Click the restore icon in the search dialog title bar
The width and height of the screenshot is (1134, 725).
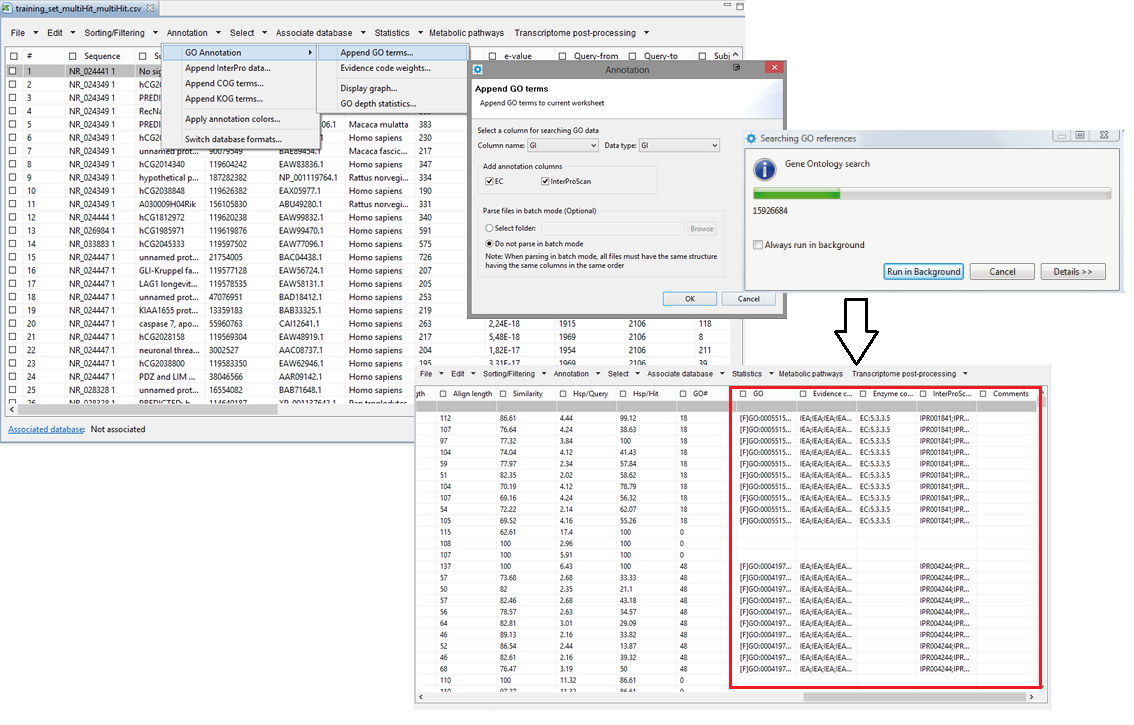1080,137
